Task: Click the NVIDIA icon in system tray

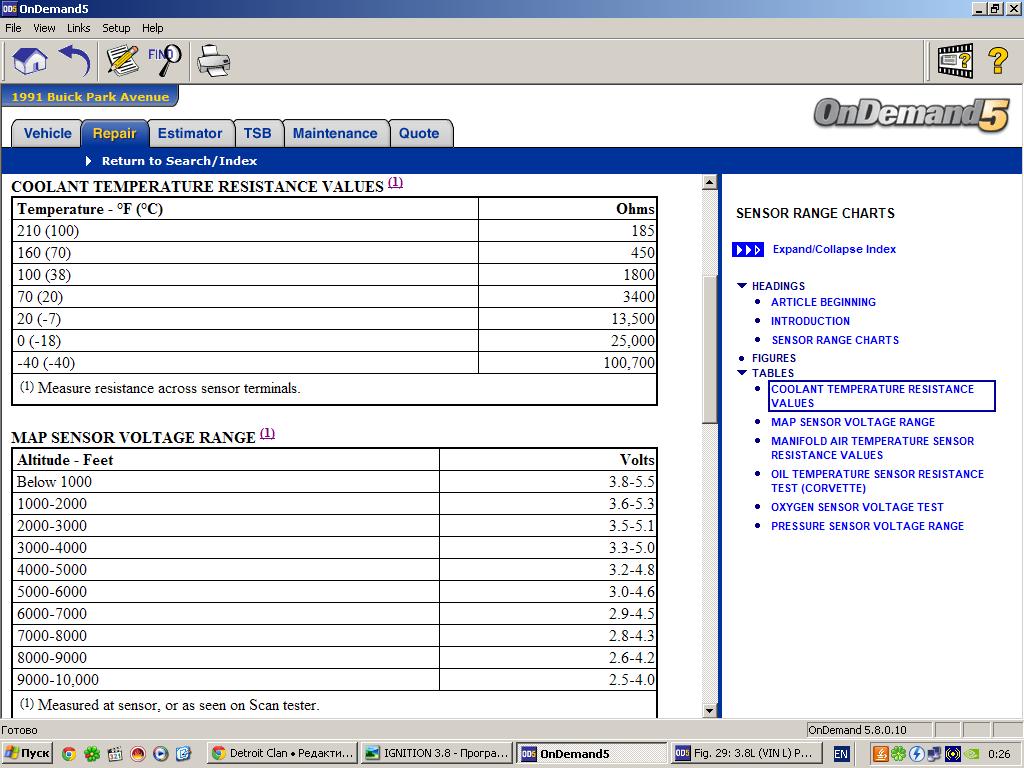Action: click(971, 754)
